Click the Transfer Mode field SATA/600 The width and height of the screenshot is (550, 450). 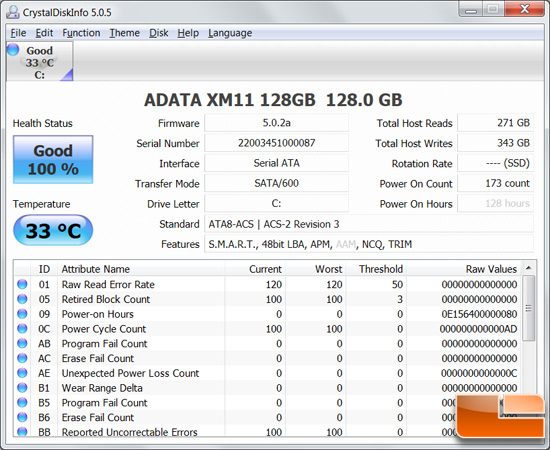[276, 183]
